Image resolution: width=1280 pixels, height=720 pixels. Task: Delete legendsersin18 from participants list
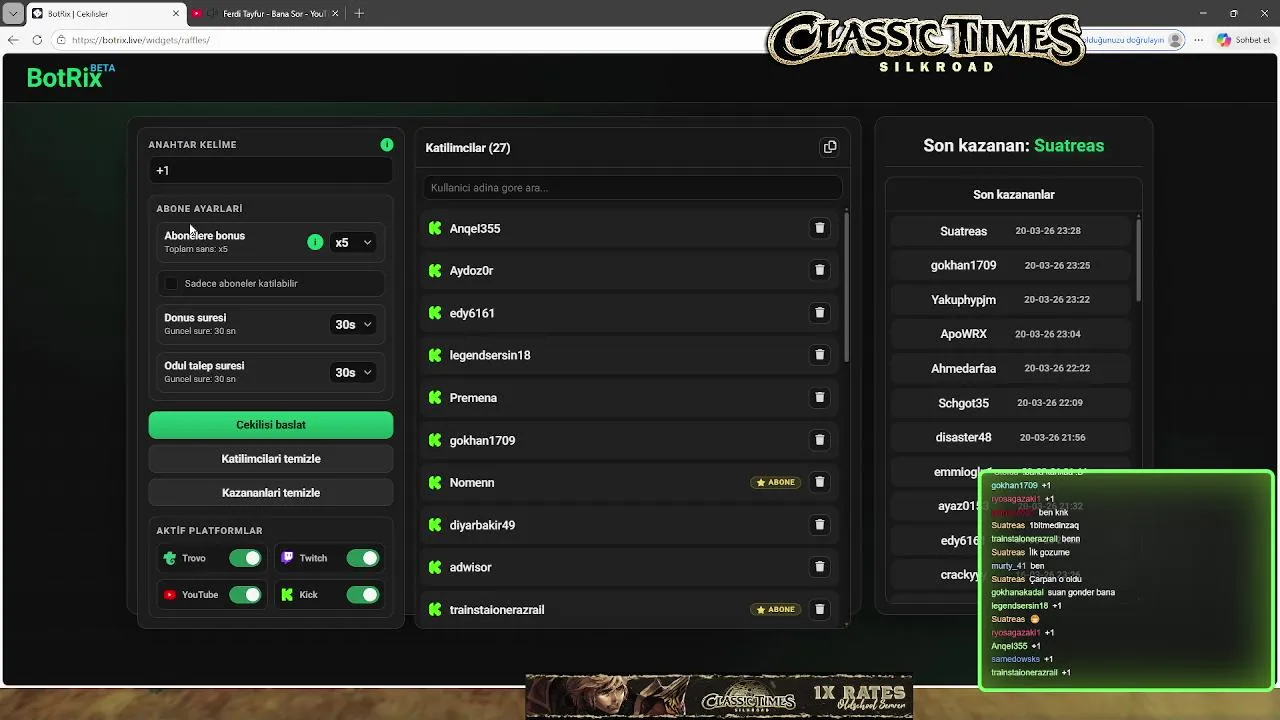point(819,355)
